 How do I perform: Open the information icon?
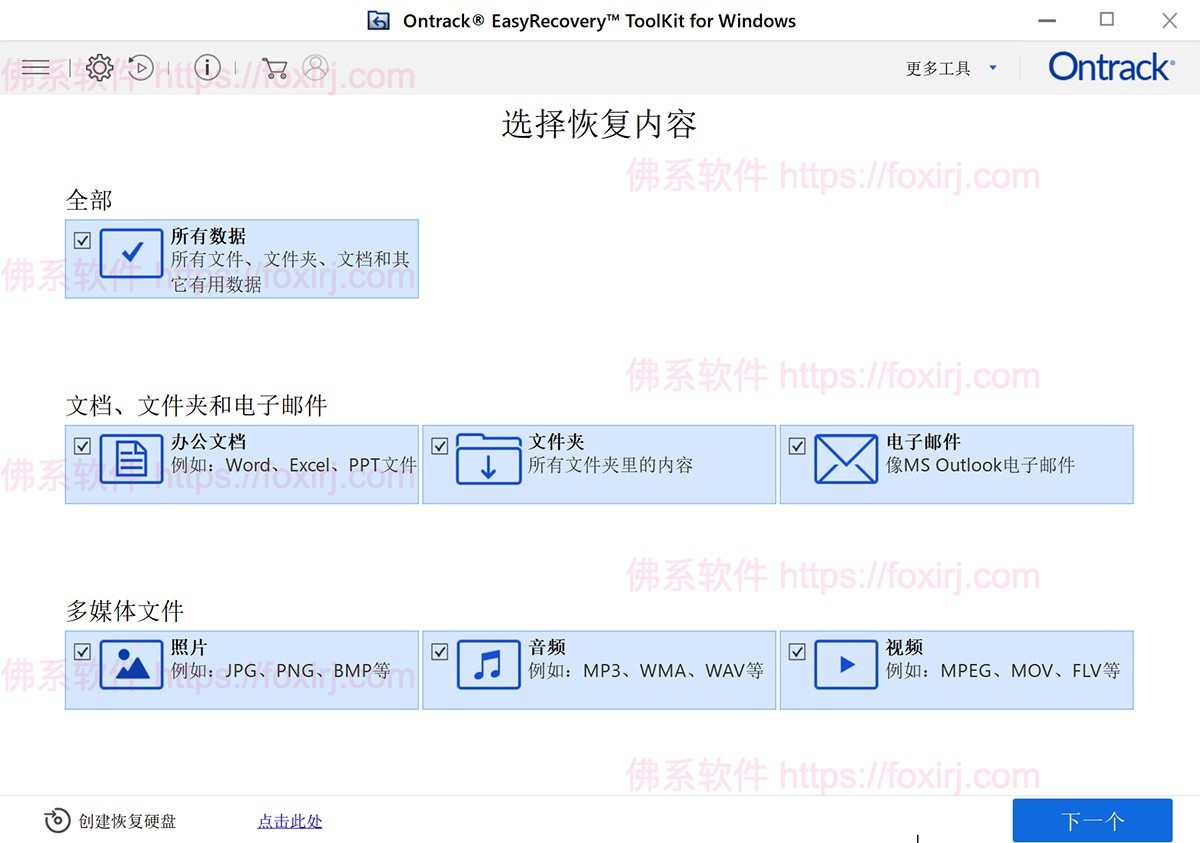pos(207,67)
